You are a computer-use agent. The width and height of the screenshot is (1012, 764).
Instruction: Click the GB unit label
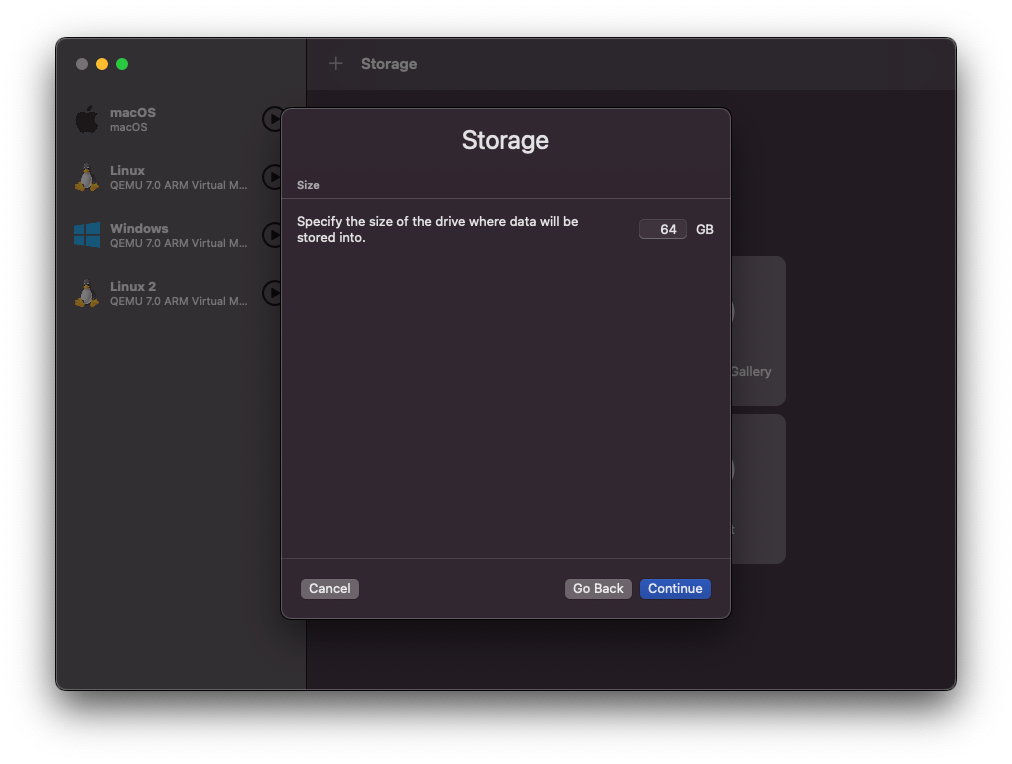click(x=705, y=229)
